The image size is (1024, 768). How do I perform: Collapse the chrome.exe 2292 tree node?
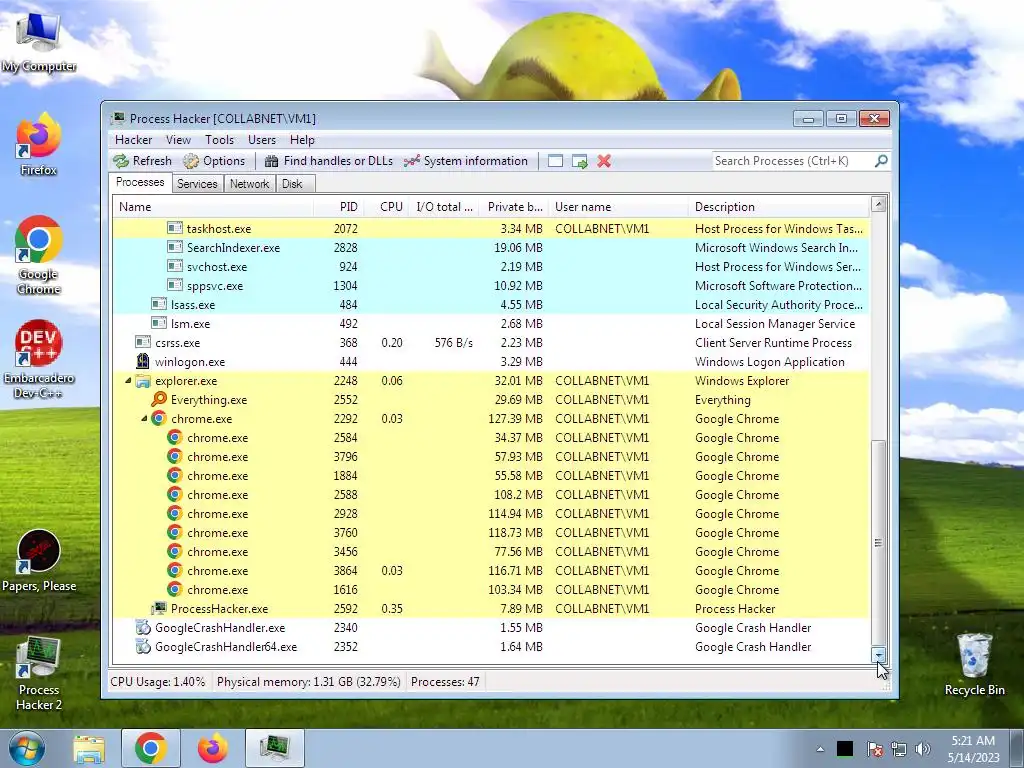click(x=144, y=419)
